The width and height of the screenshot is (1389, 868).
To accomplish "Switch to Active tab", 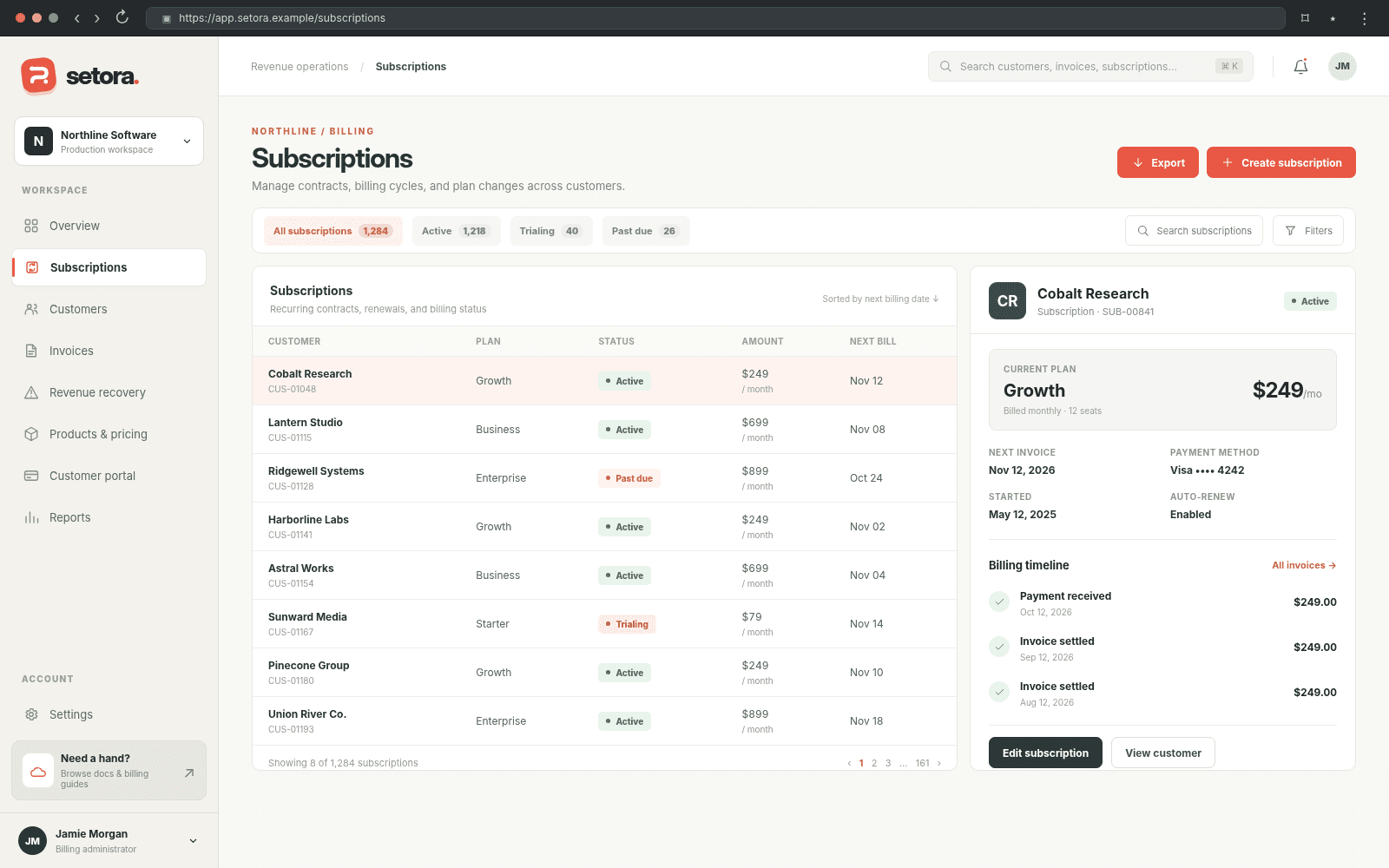I will pos(457,231).
